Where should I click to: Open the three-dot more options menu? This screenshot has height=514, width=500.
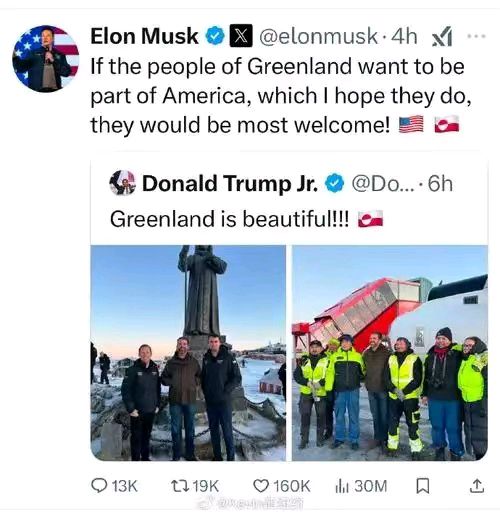(476, 36)
